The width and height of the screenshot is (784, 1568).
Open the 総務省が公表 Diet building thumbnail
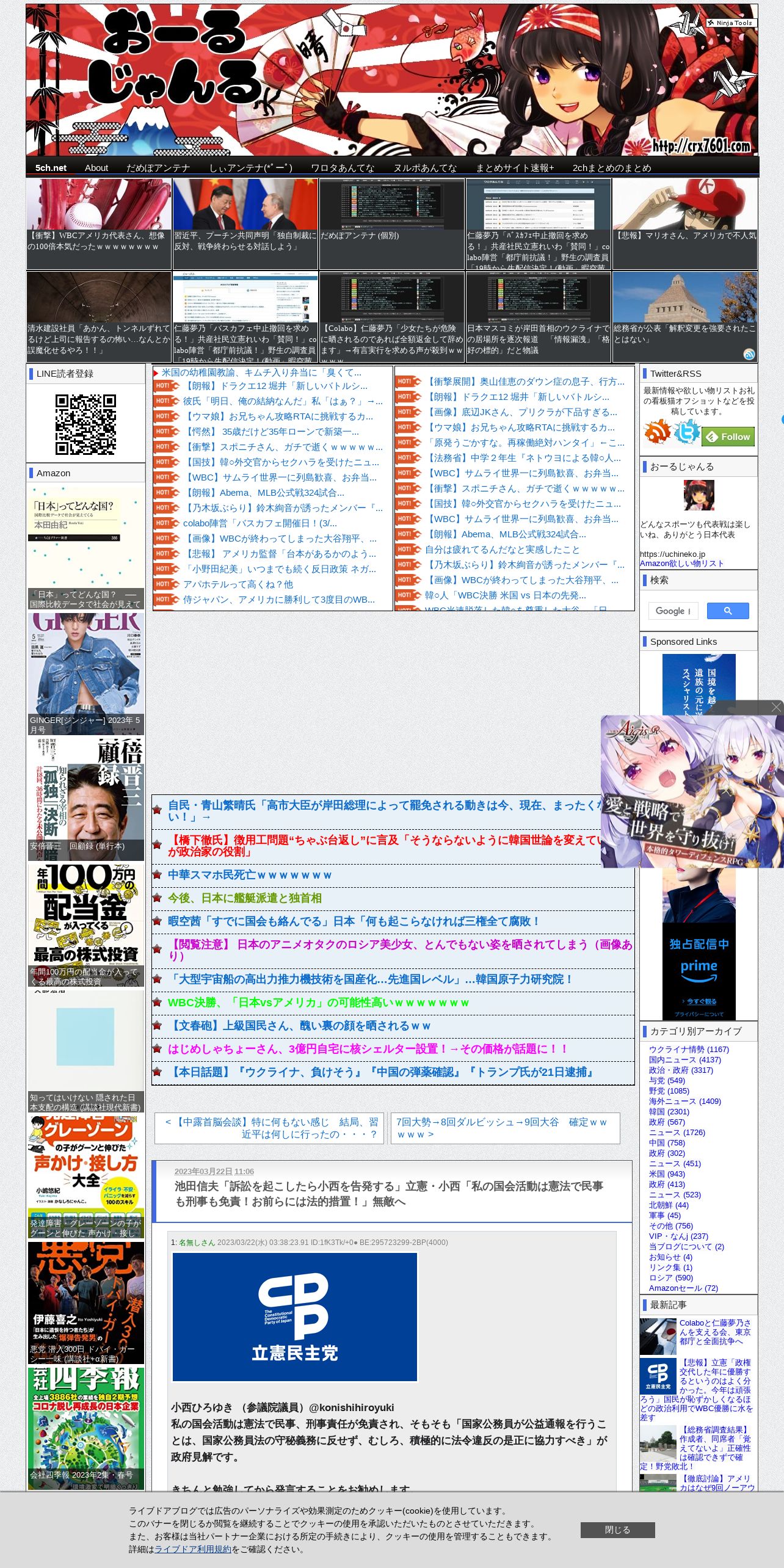(x=685, y=317)
